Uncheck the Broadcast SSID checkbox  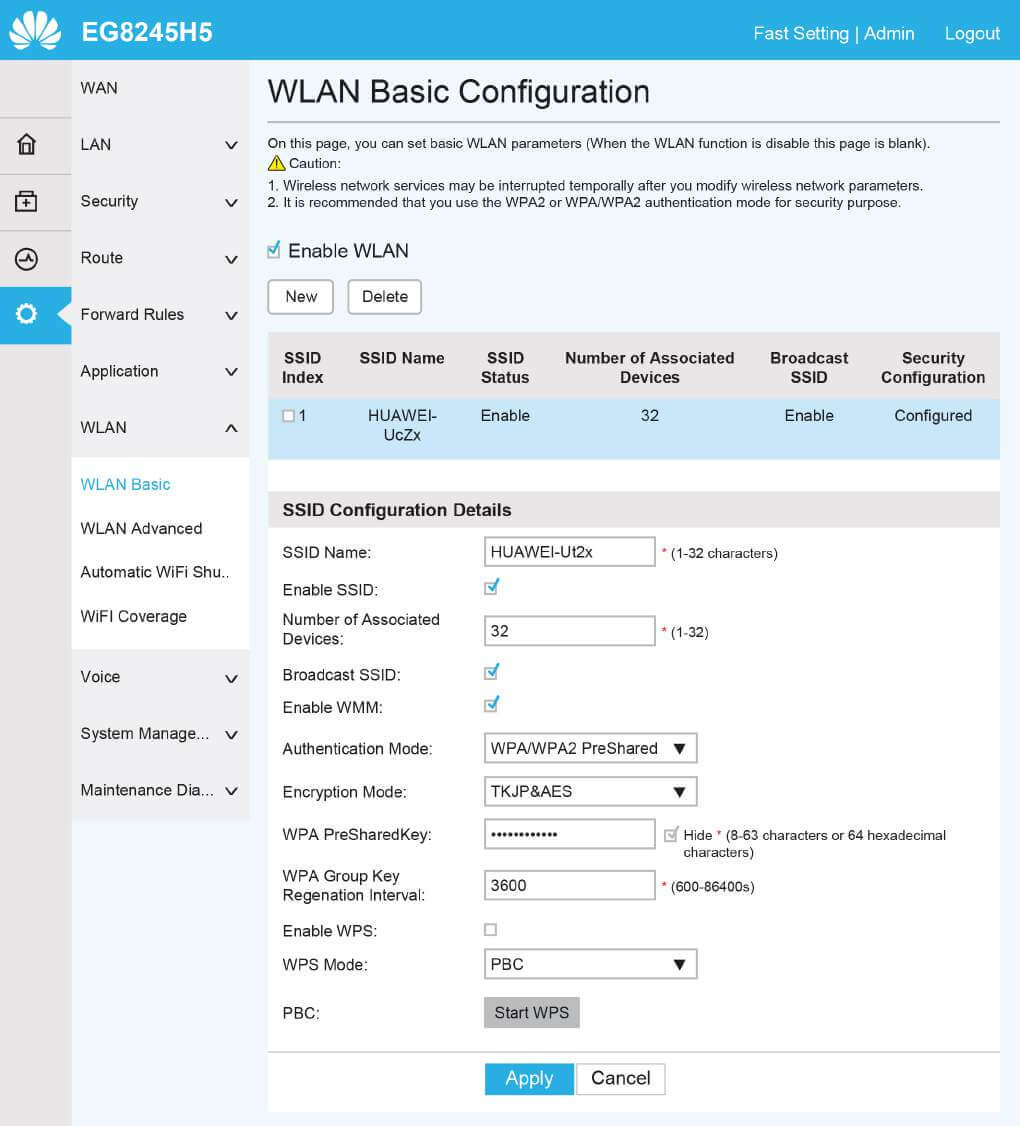coord(491,672)
